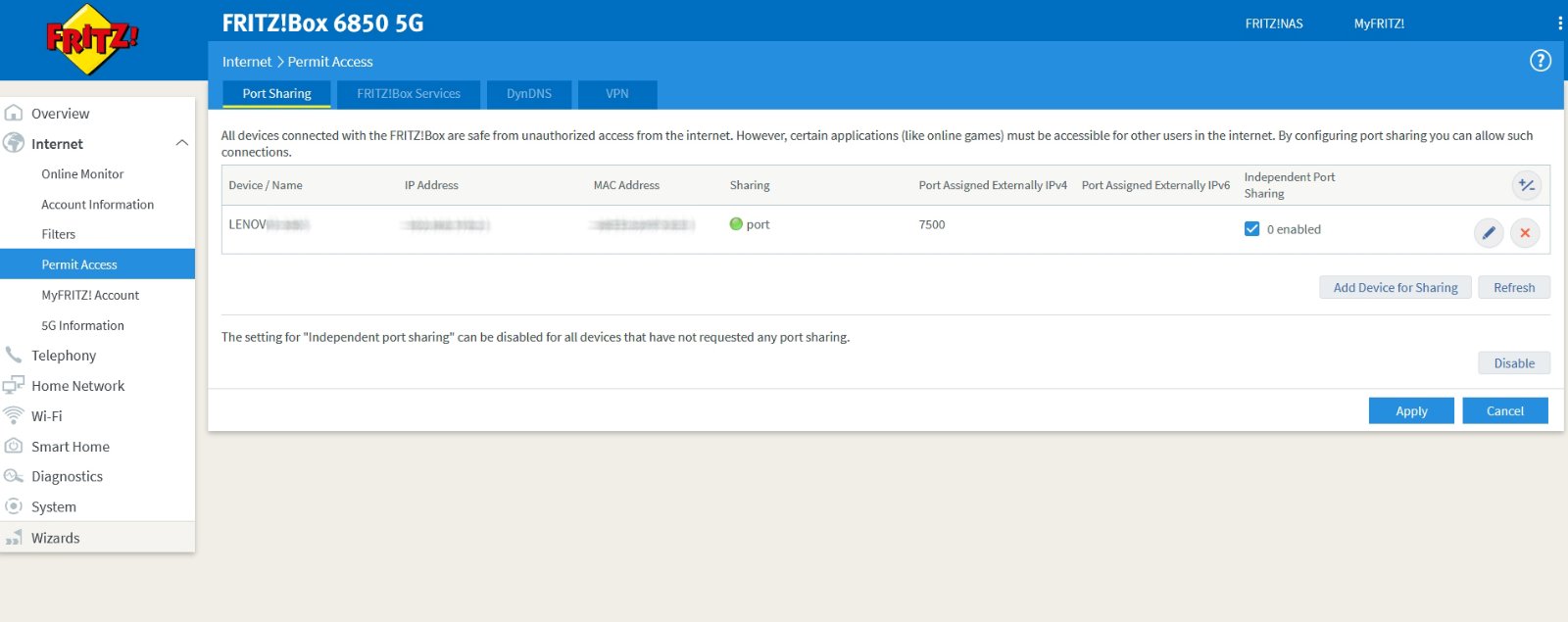Open the three-dot menu in header
The width and height of the screenshot is (1568, 622).
point(1560,24)
